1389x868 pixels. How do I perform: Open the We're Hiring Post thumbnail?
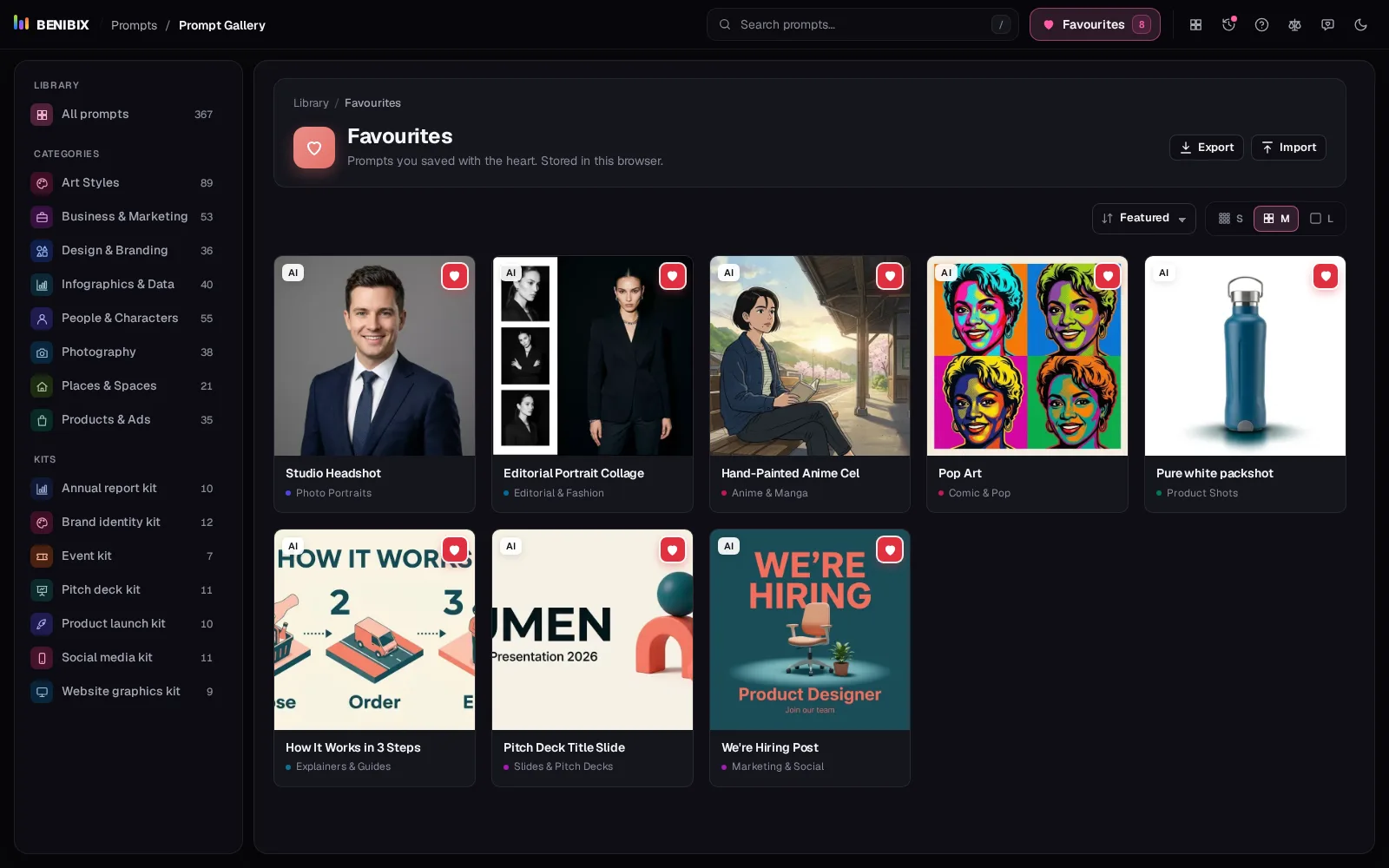810,630
